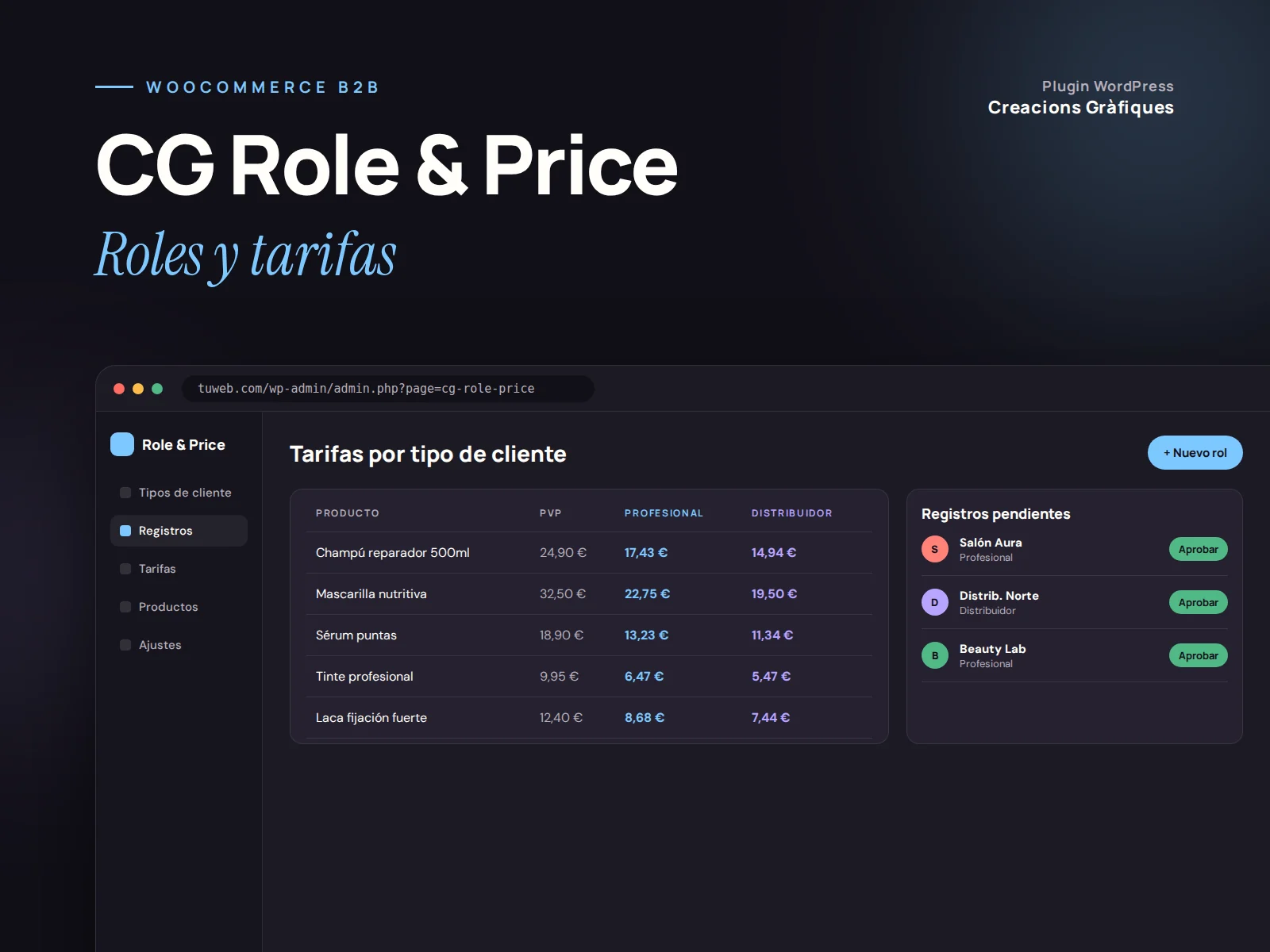The width and height of the screenshot is (1270, 952).
Task: Click the + Nuevo rol button
Action: point(1195,453)
